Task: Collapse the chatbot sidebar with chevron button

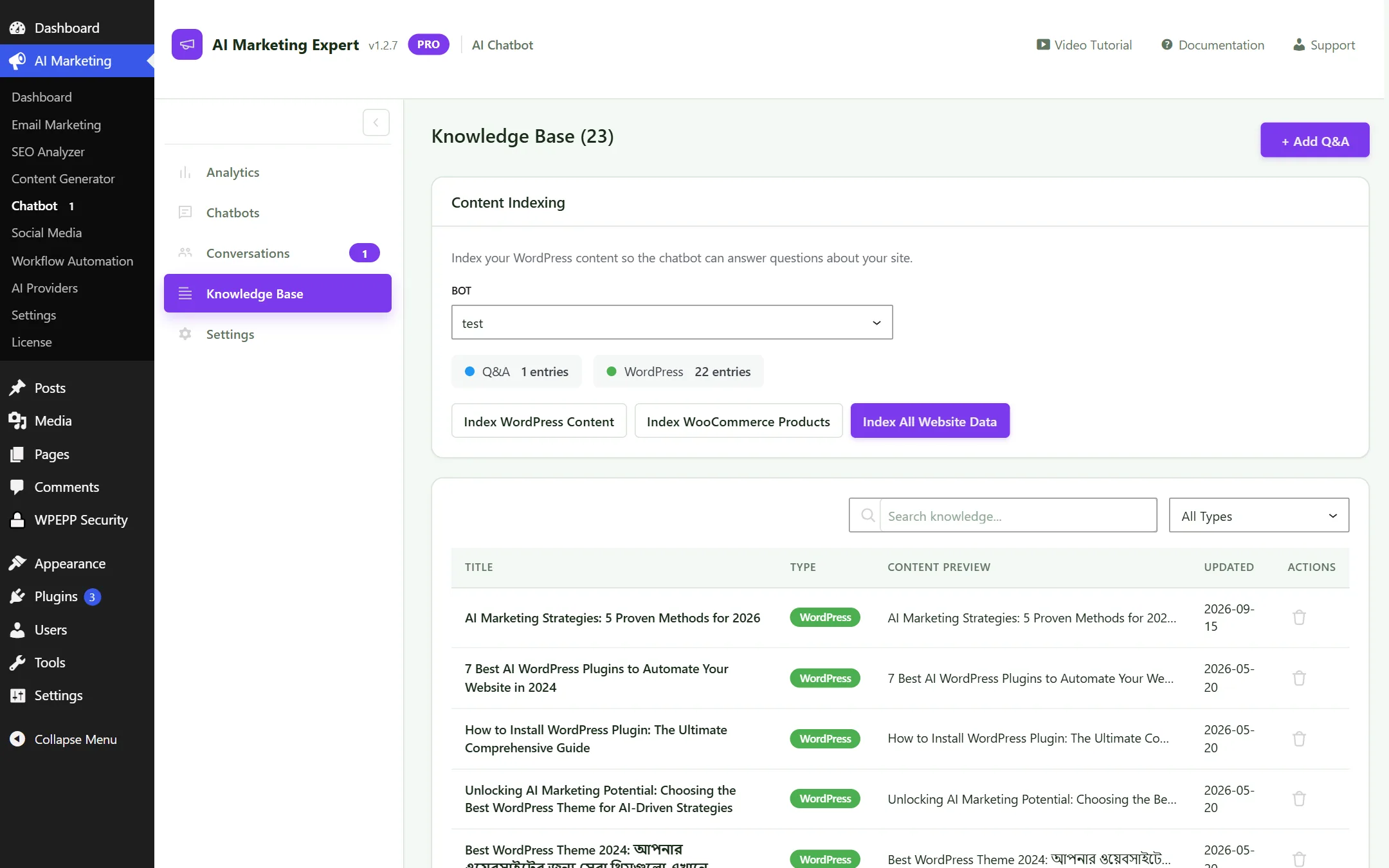Action: click(x=376, y=122)
